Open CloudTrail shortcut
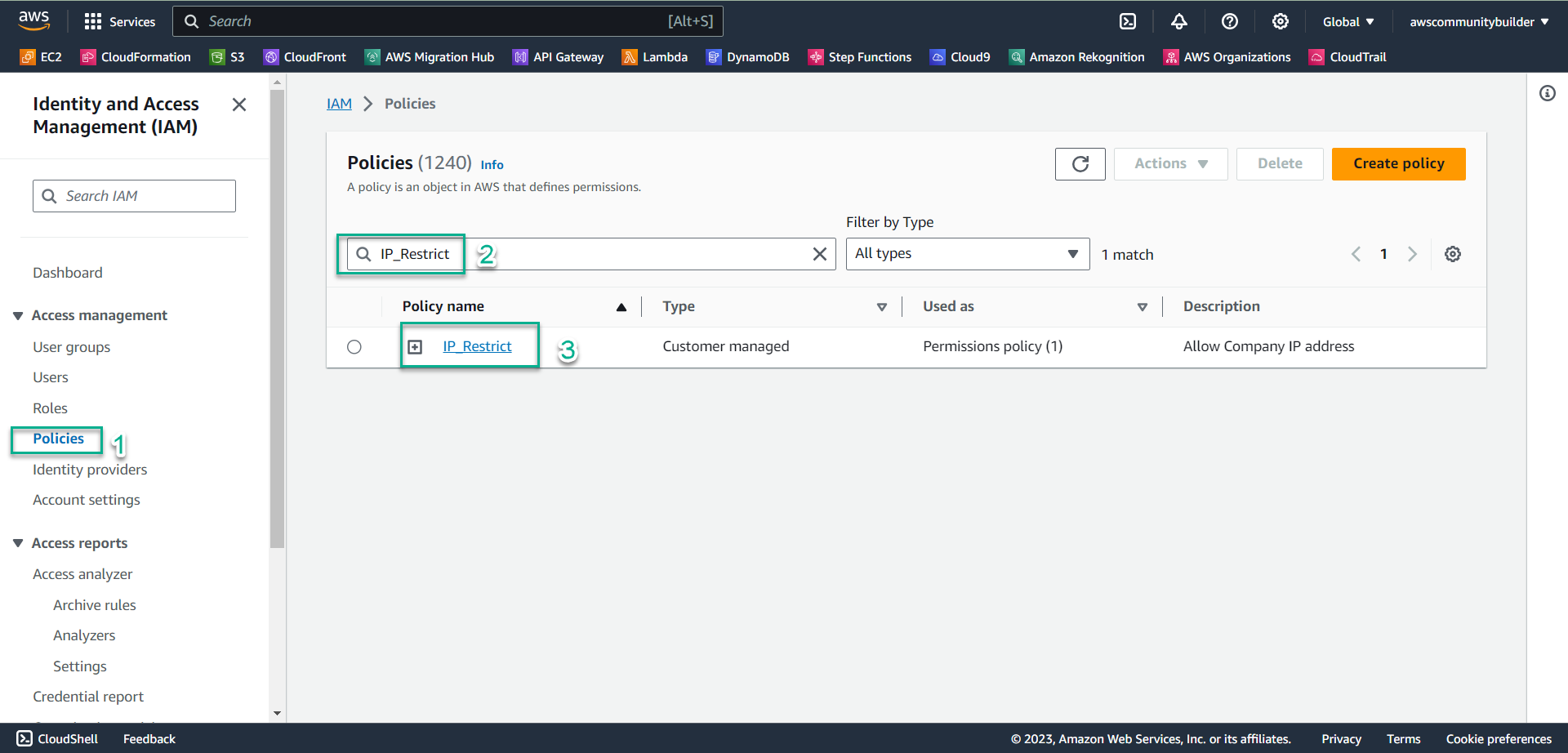The height and width of the screenshot is (753, 1568). pyautogui.click(x=1348, y=57)
